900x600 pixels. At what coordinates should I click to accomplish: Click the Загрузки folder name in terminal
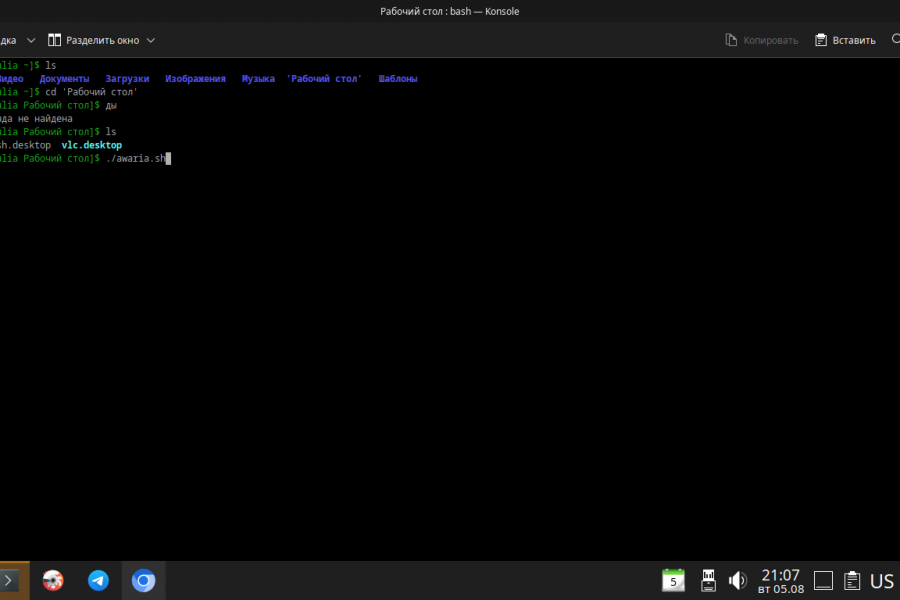click(127, 79)
